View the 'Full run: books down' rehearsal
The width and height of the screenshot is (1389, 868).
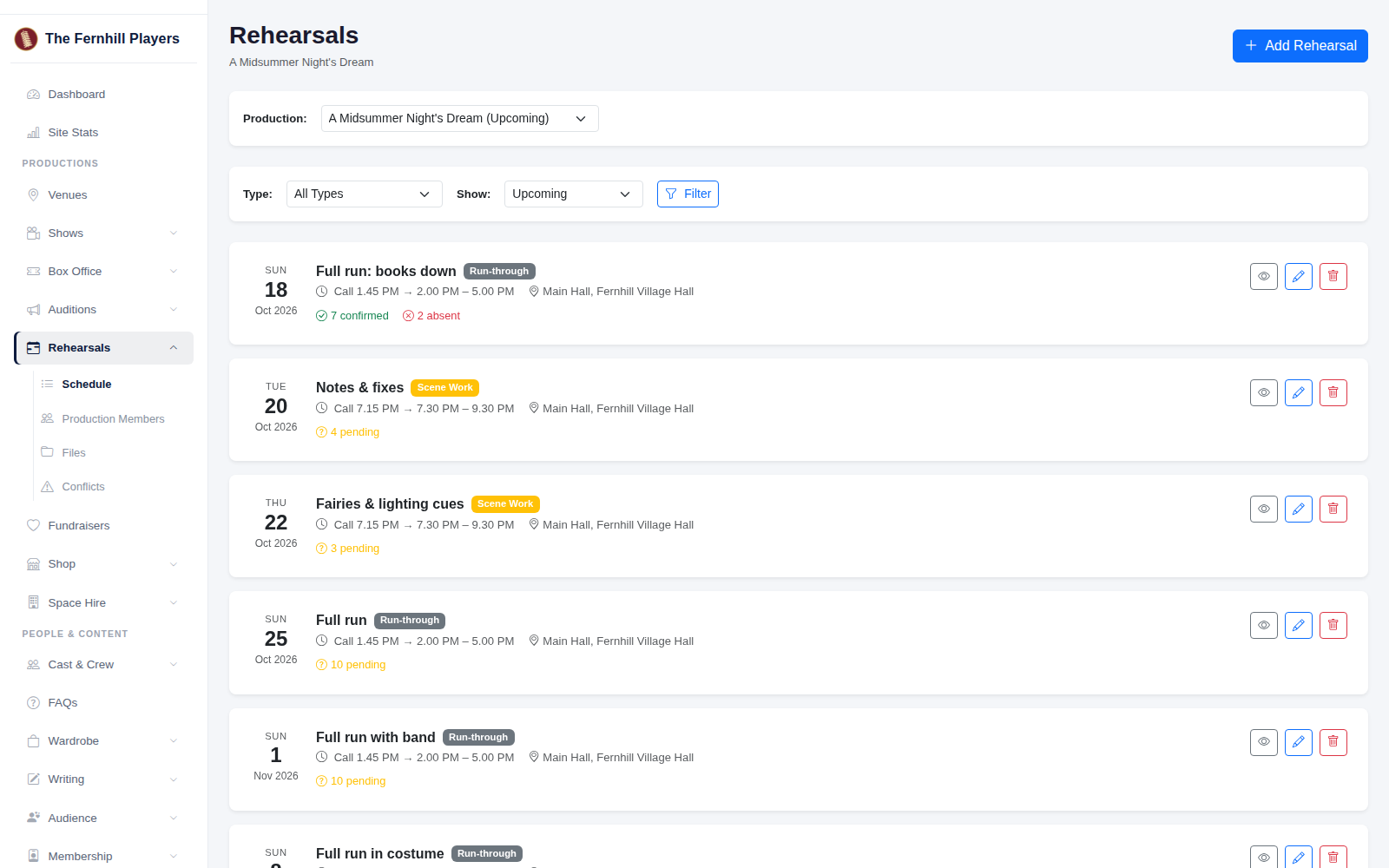[x=1264, y=276]
